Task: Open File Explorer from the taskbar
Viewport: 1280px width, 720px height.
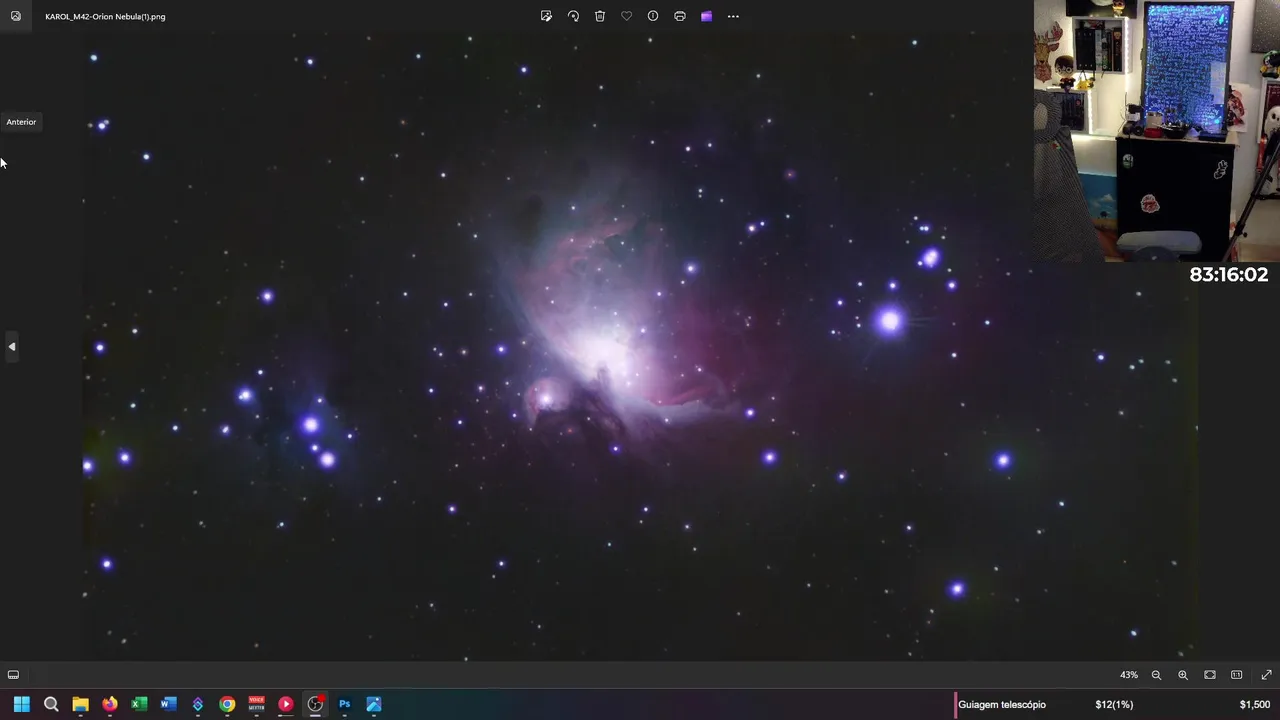Action: 80,704
